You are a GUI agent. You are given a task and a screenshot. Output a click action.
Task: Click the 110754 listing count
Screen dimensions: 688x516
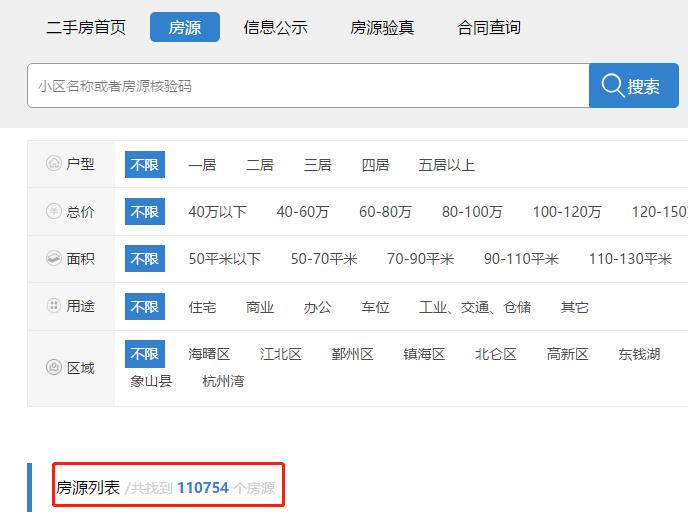tap(203, 487)
